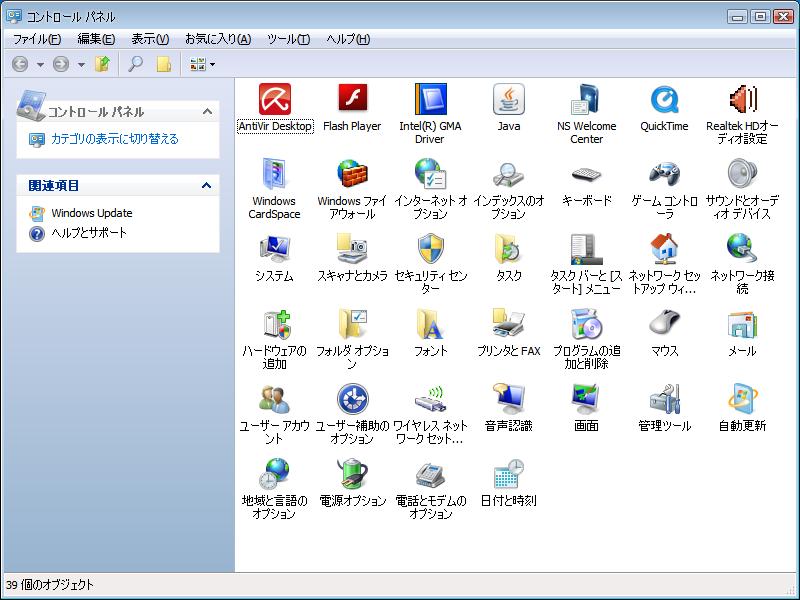Click the Search magnifier toolbar button

(135, 64)
